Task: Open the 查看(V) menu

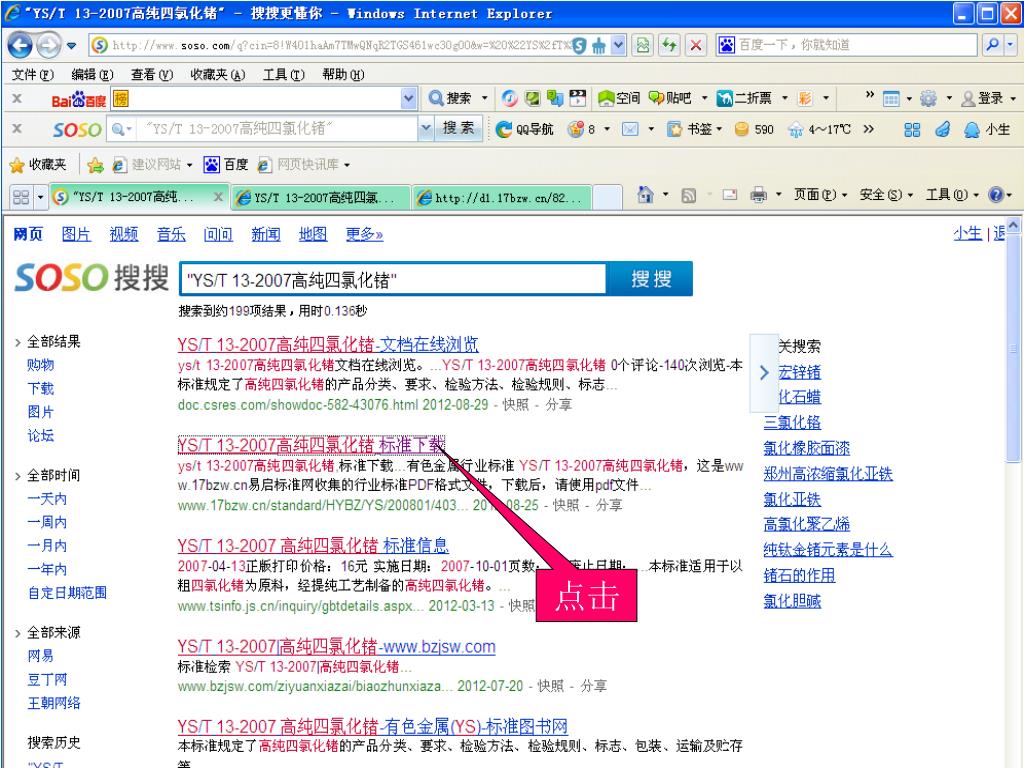Action: click(x=152, y=74)
